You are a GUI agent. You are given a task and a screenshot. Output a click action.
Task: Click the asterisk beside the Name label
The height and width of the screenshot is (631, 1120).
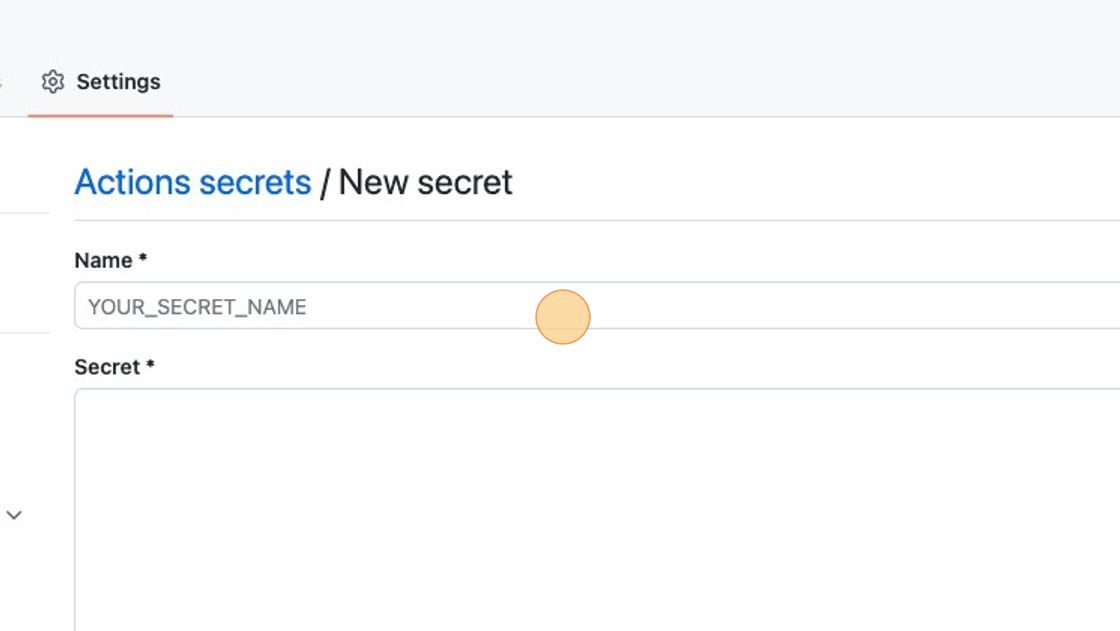pos(143,257)
